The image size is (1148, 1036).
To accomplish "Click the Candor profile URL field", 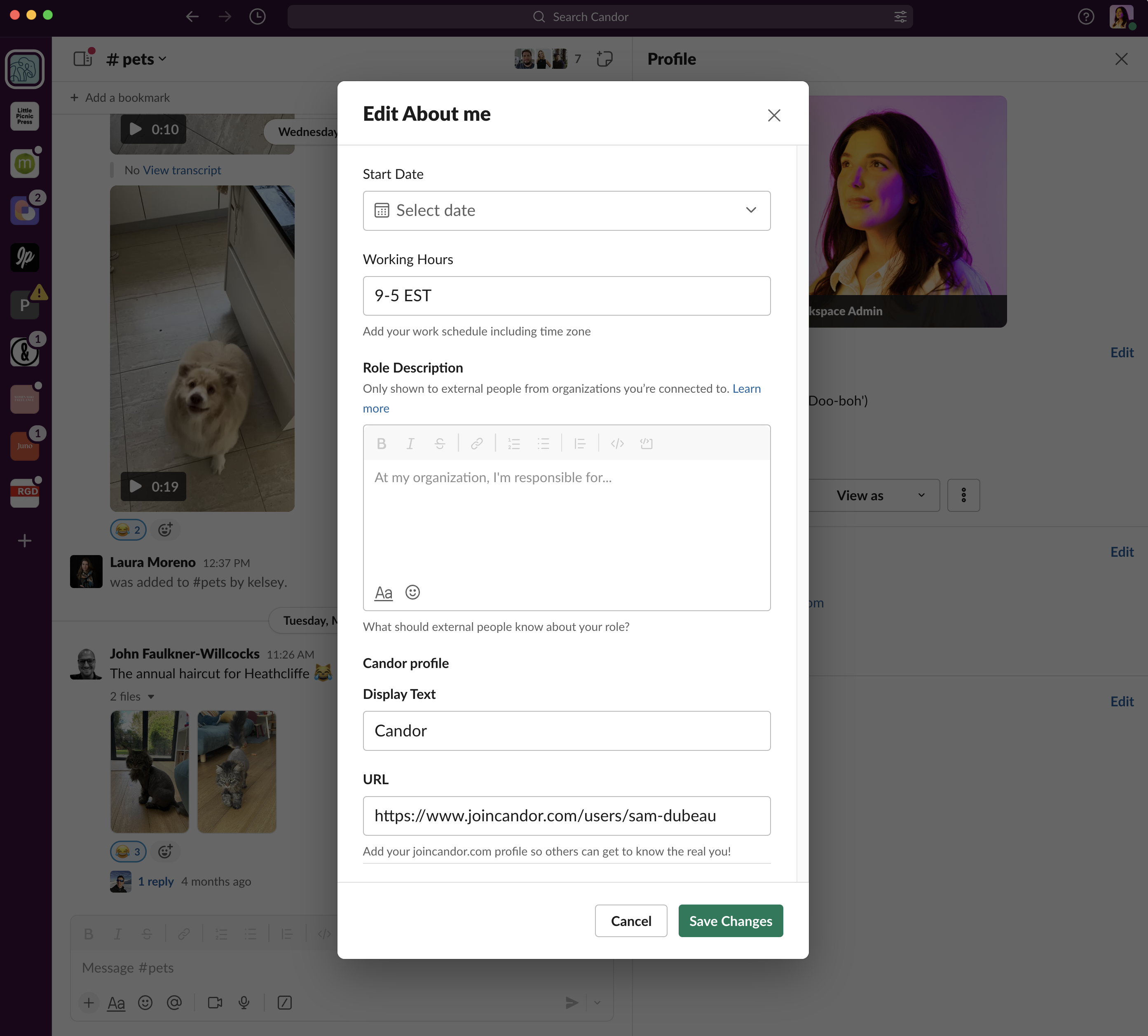I will click(566, 816).
